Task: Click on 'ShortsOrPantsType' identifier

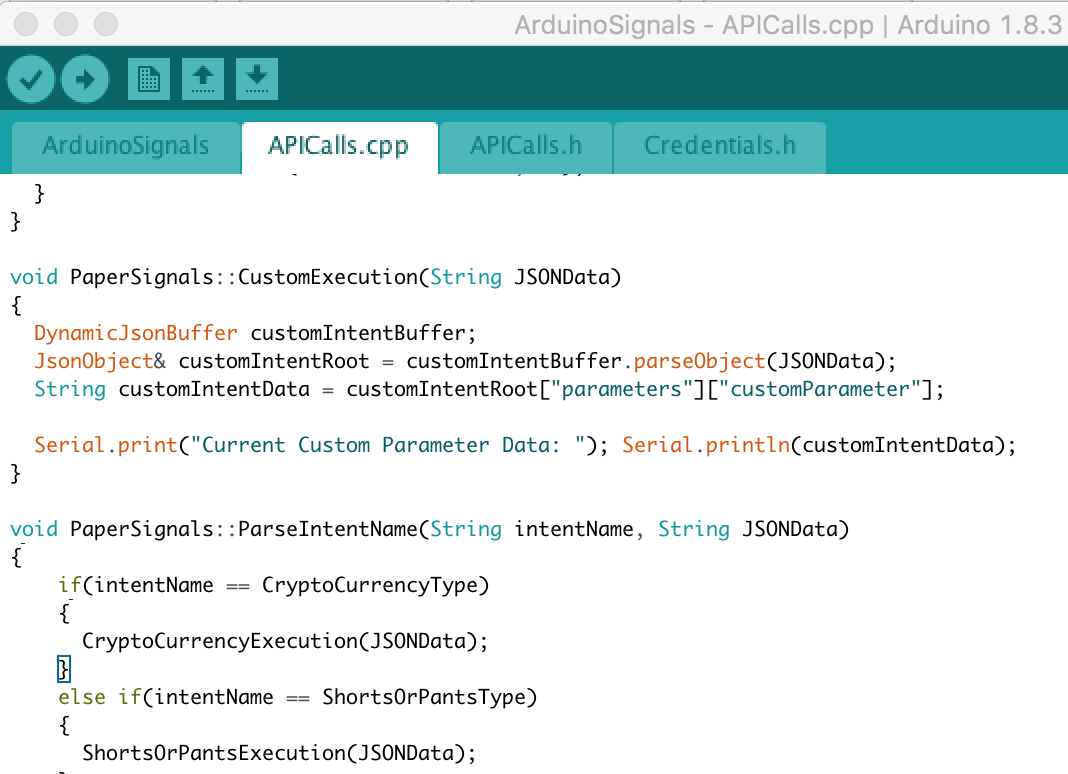Action: coord(424,697)
